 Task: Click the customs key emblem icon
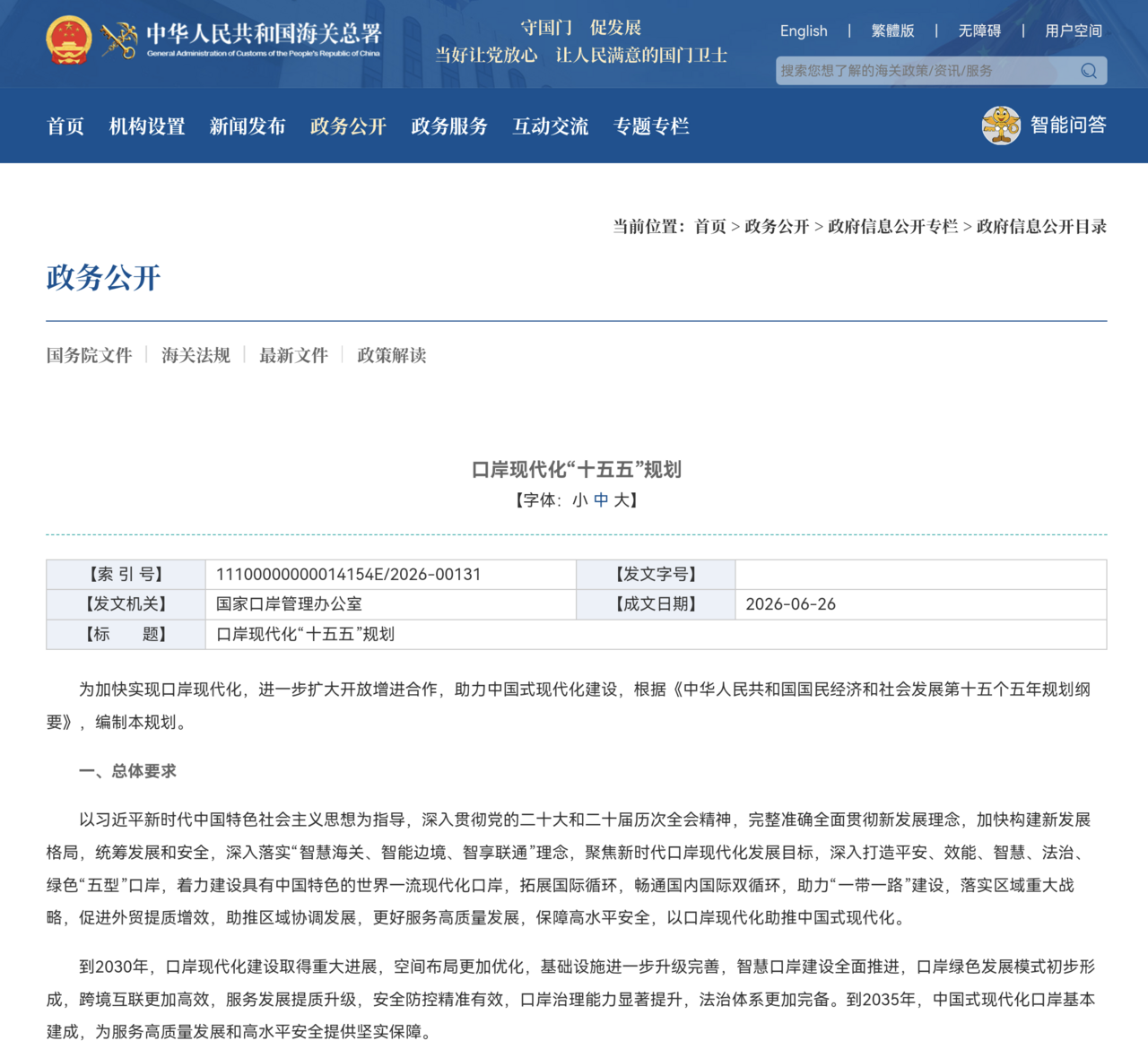118,40
